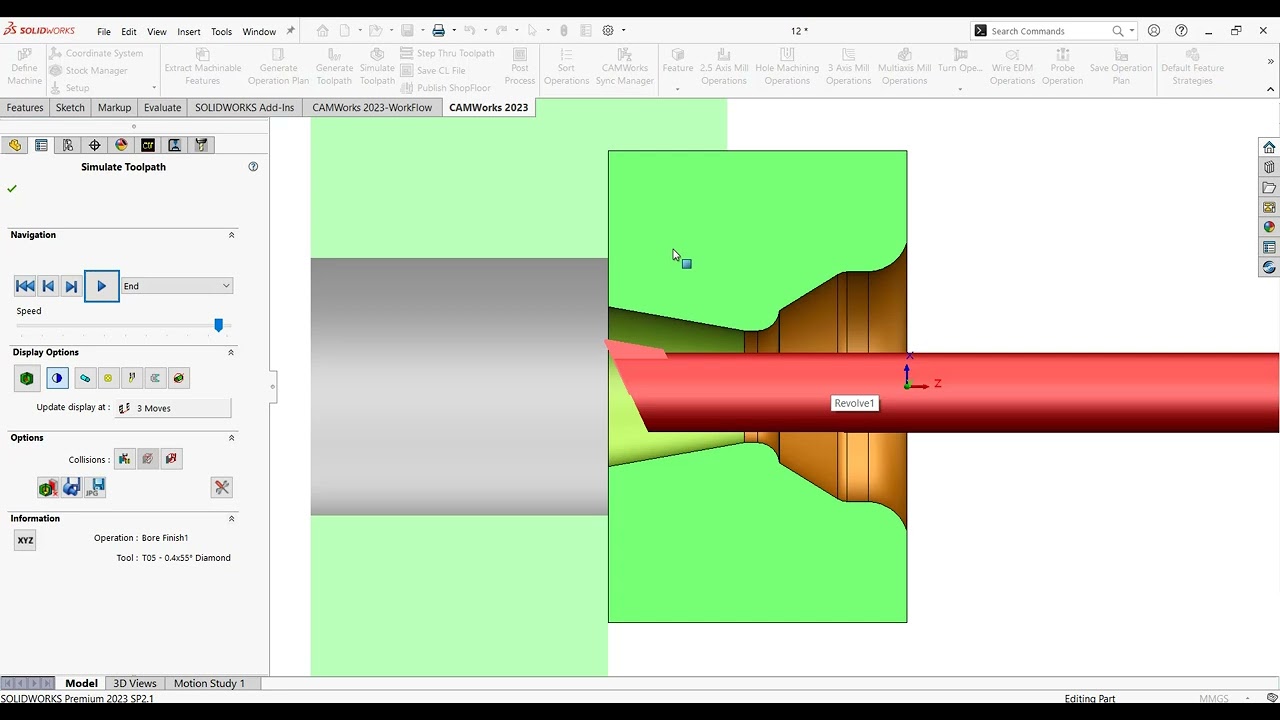
Task: Open the Edit menu
Action: [129, 31]
